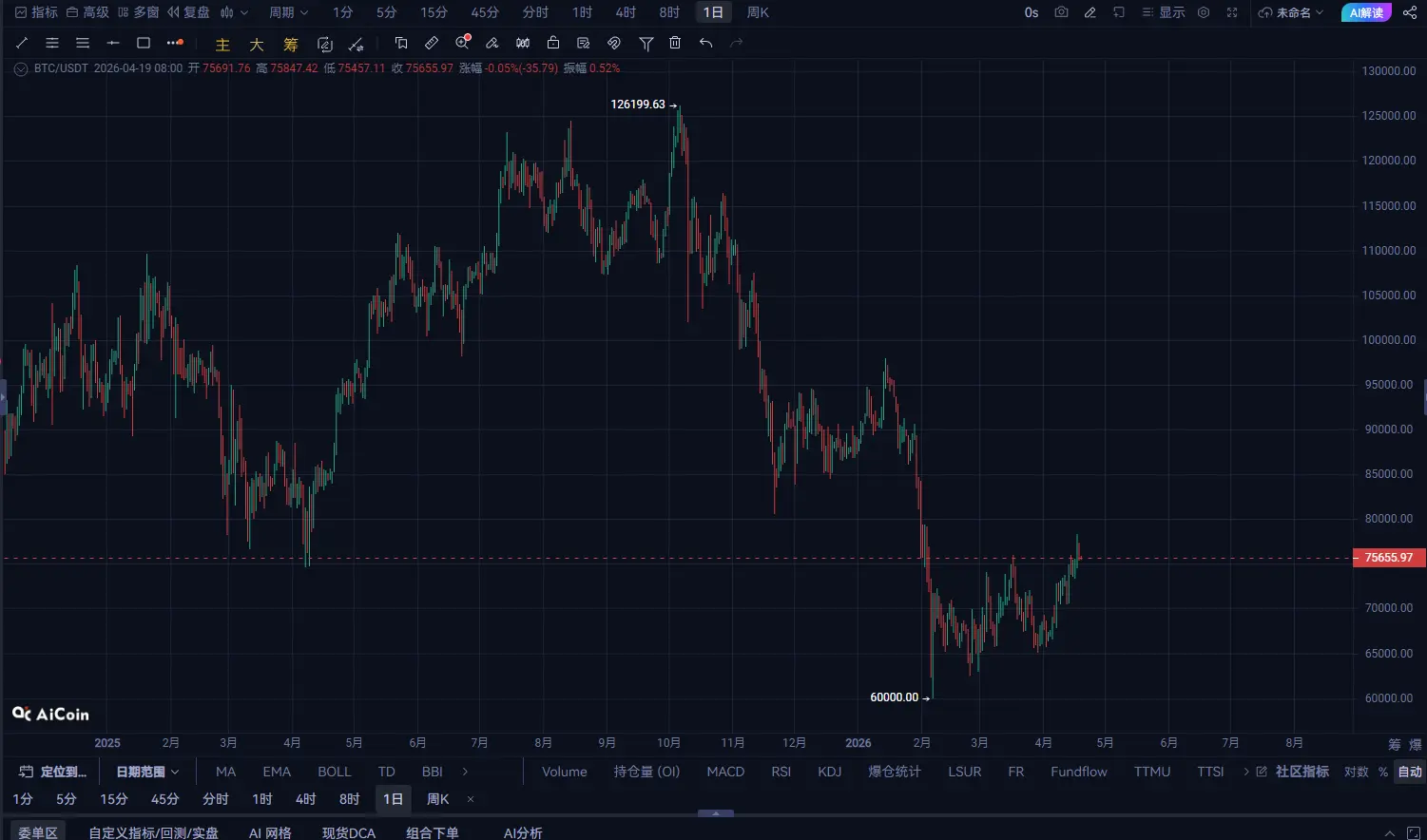
Task: Select the bottom-row 45分 timeframe tab
Action: 164,799
